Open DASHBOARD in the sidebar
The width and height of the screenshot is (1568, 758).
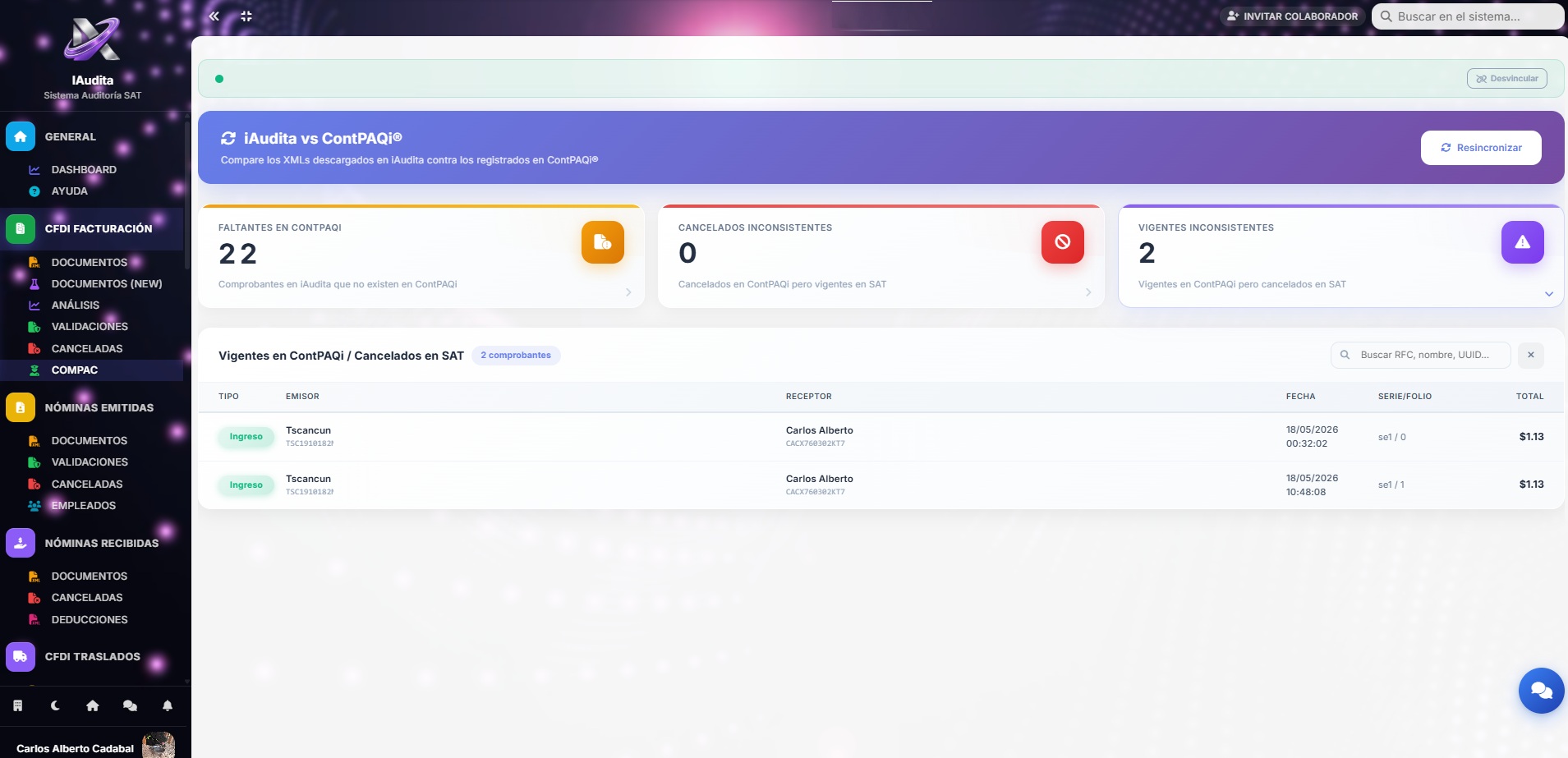coord(84,170)
